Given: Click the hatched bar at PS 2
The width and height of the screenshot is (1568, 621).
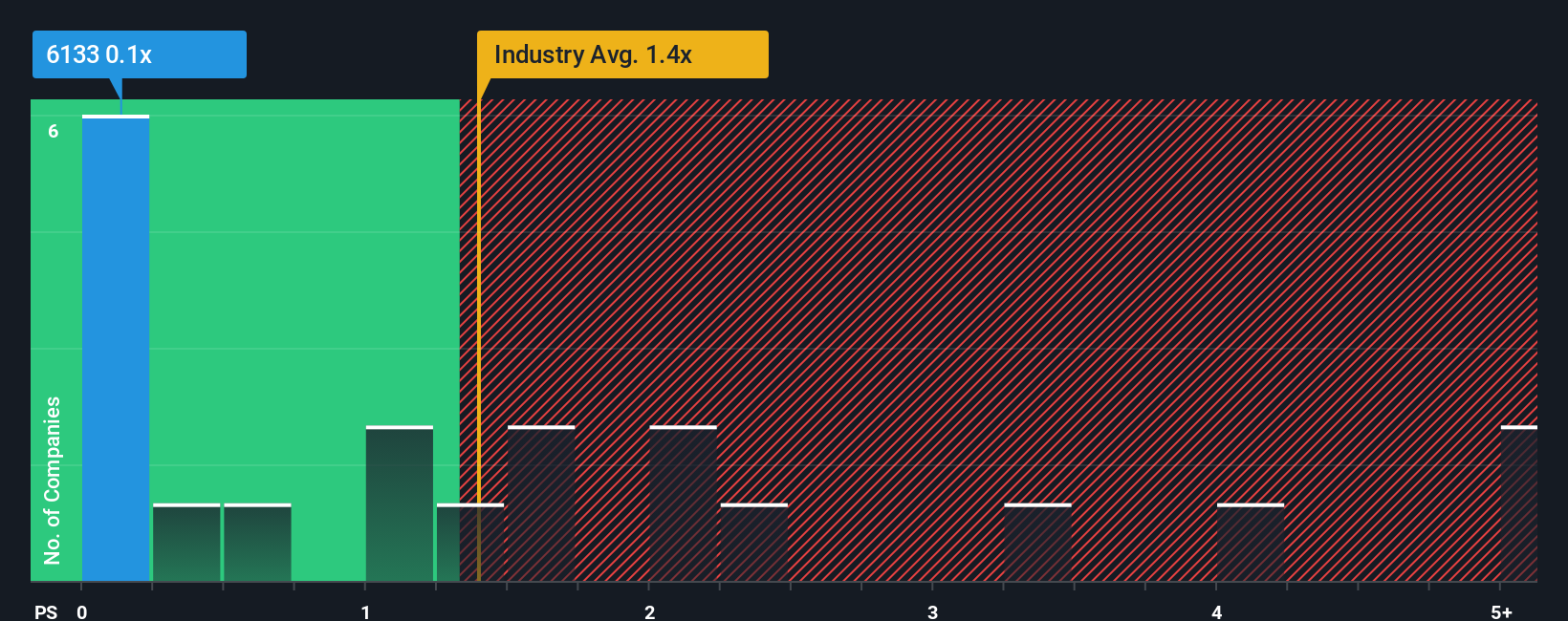Looking at the screenshot, I should pos(683,503).
